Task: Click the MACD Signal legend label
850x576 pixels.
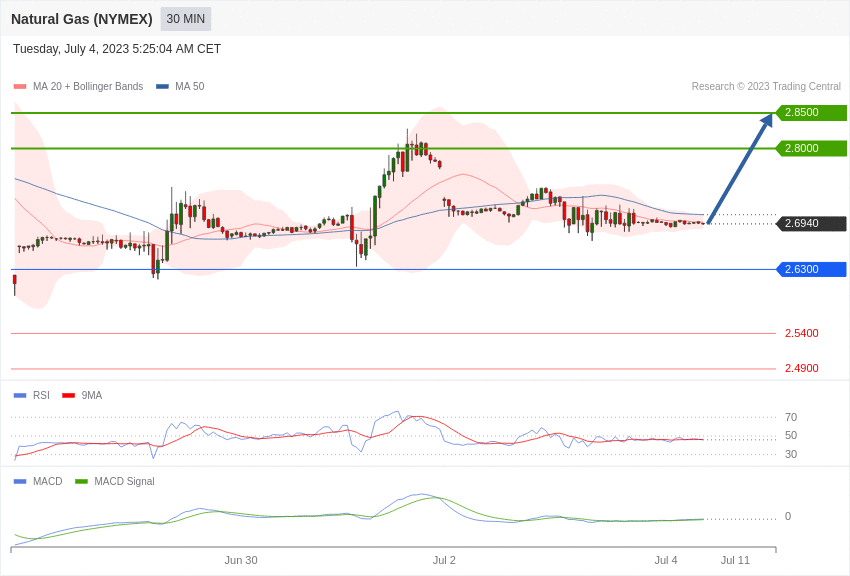Action: [x=124, y=481]
